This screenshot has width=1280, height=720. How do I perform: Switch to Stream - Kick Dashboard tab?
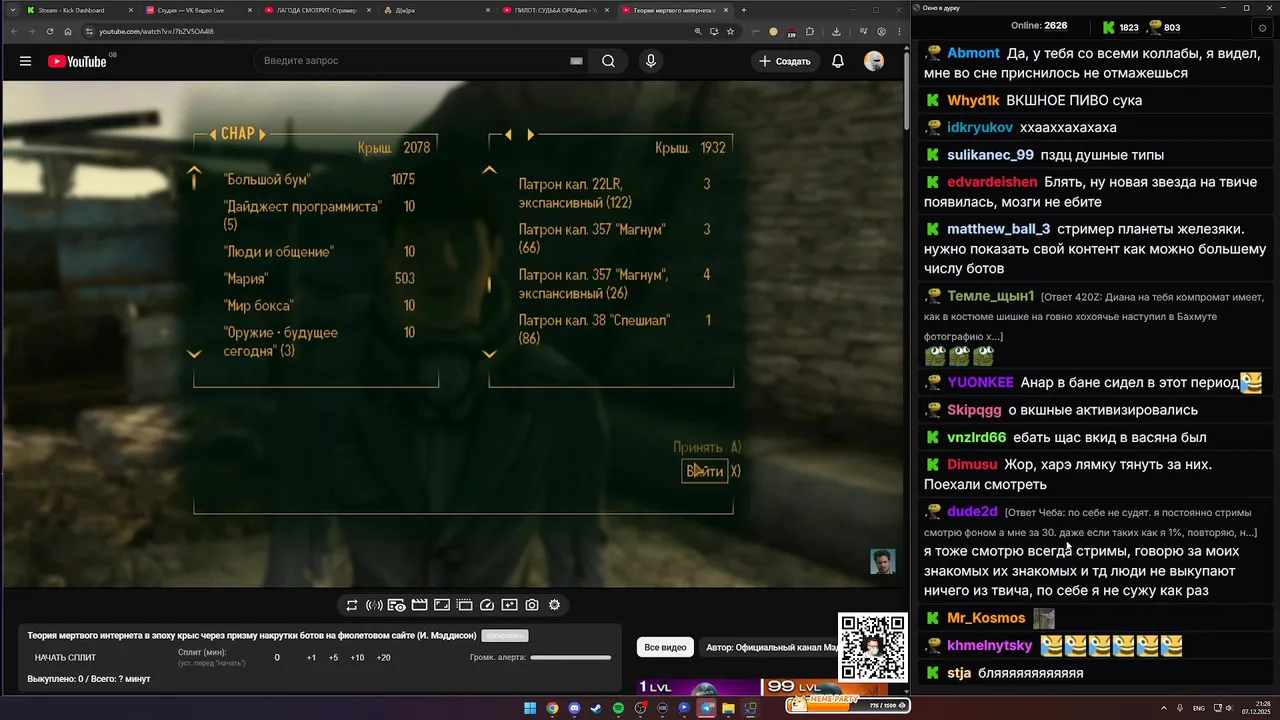(x=78, y=10)
